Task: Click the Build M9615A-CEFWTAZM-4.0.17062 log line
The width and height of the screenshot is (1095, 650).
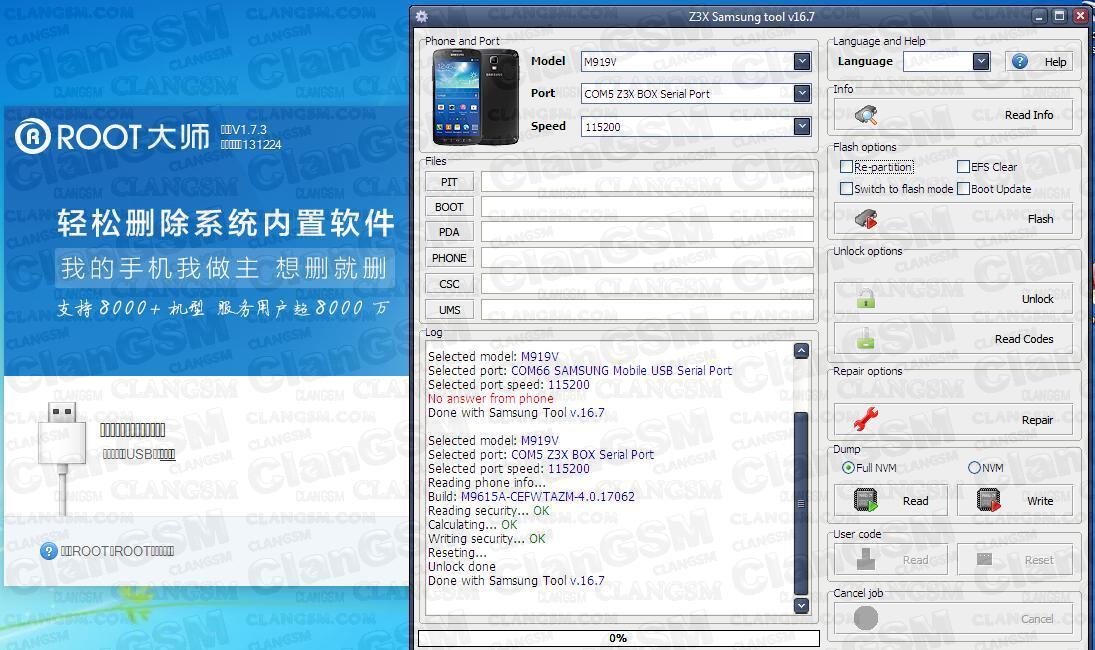Action: pyautogui.click(x=531, y=497)
